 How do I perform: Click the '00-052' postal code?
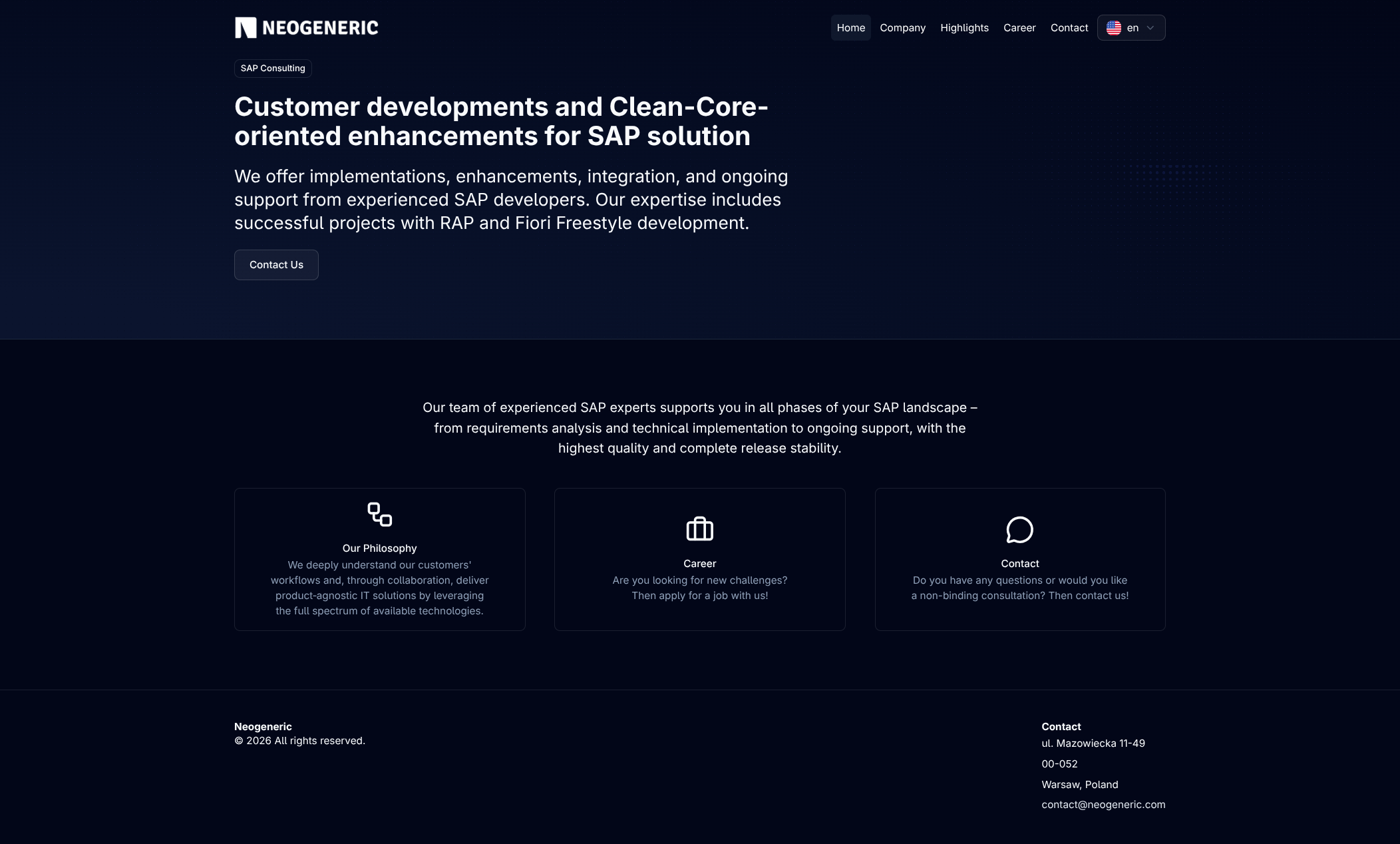(x=1059, y=764)
